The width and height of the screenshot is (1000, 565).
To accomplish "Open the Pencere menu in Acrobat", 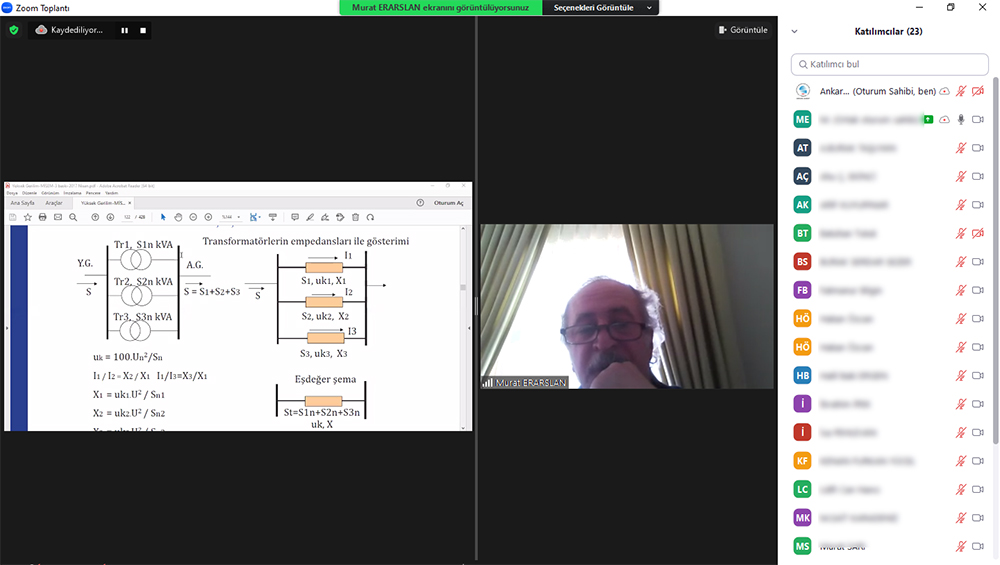I will (93, 193).
